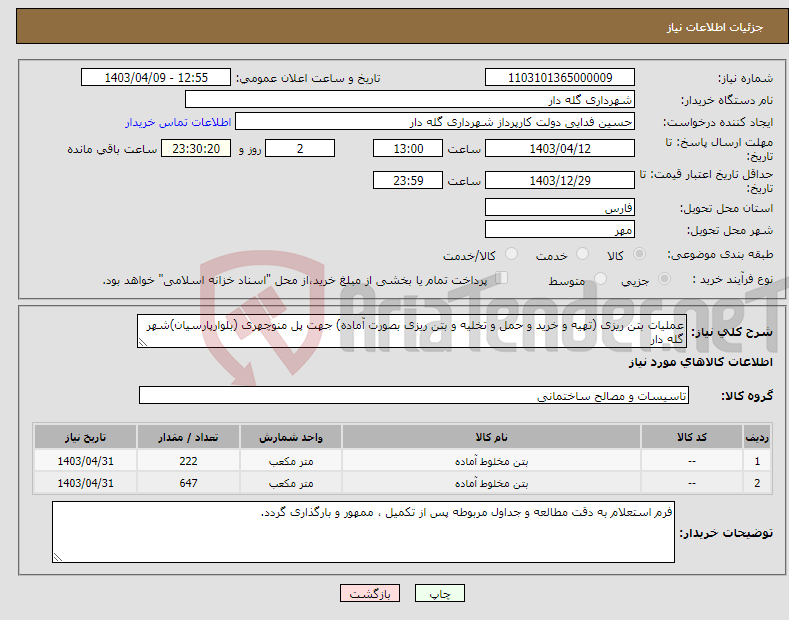Click the اطلاعات کالاهای مورد نیاز heading
789x620 pixels.
click(x=700, y=362)
